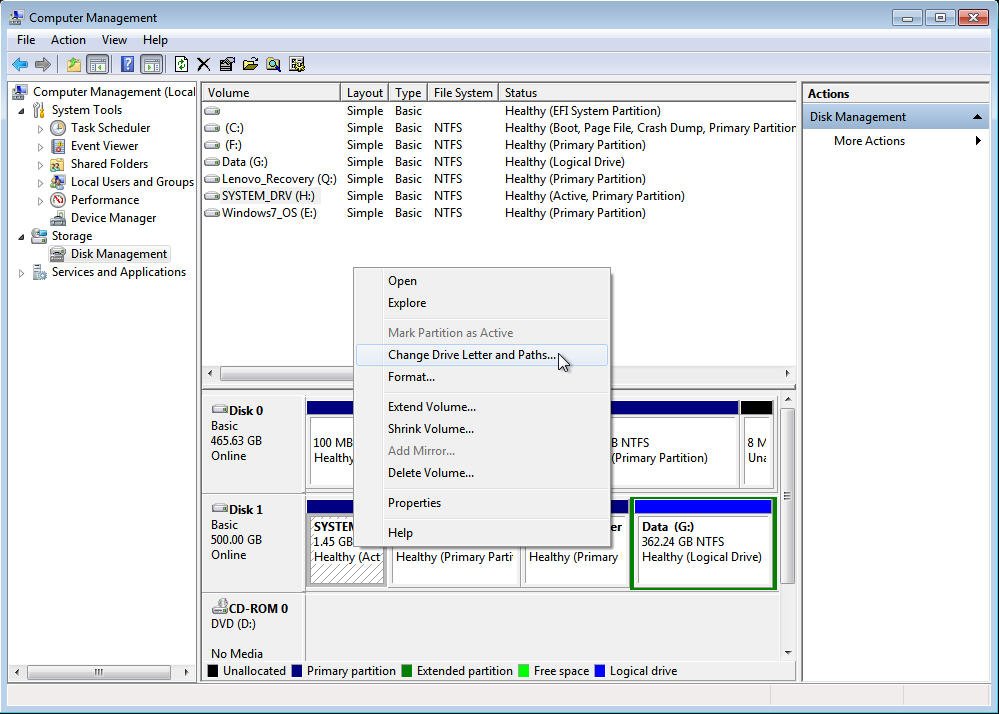Toggle the Show/Hide Action Pane button
The width and height of the screenshot is (999, 714).
pyautogui.click(x=151, y=64)
